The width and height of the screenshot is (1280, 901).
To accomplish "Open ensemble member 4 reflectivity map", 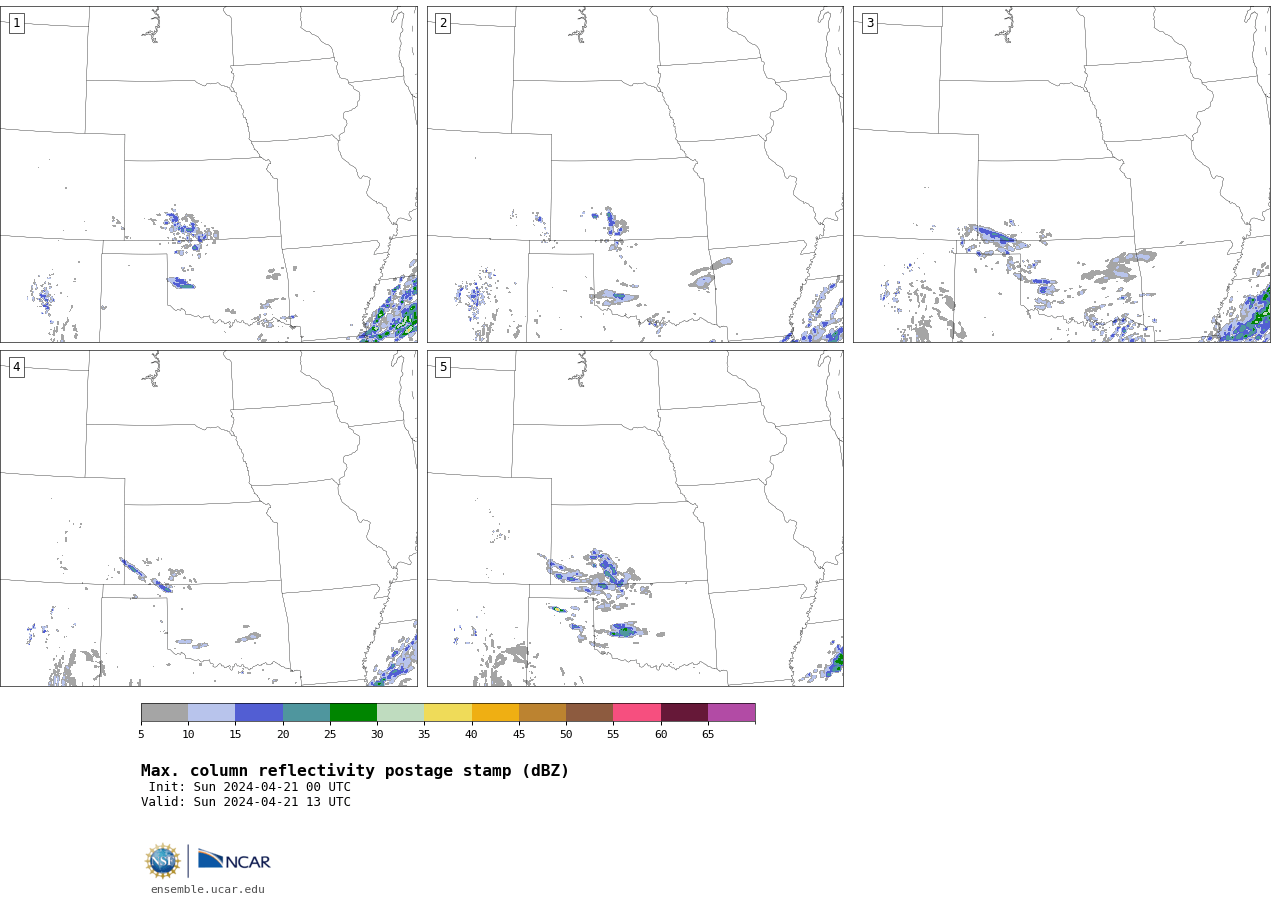I will click(x=208, y=518).
